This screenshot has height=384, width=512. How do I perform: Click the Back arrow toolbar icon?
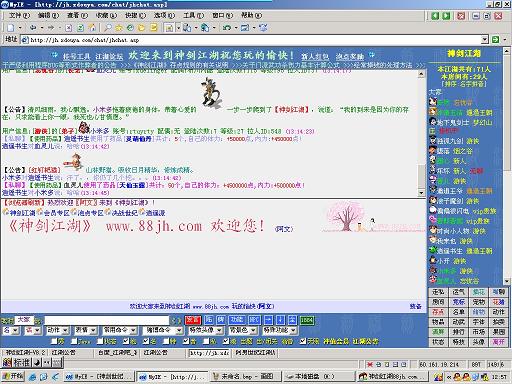(33, 28)
